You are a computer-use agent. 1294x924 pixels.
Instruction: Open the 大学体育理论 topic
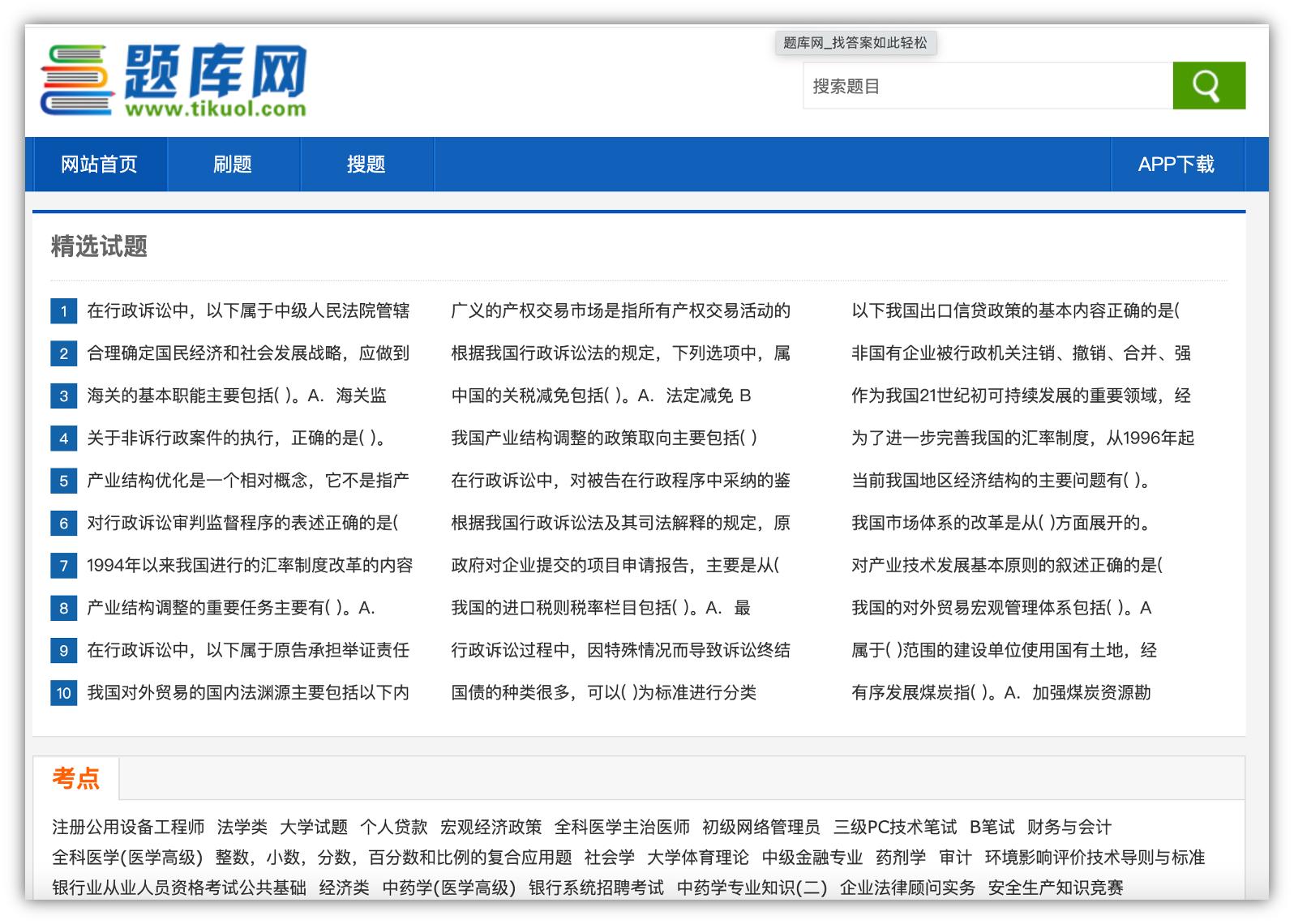click(698, 858)
